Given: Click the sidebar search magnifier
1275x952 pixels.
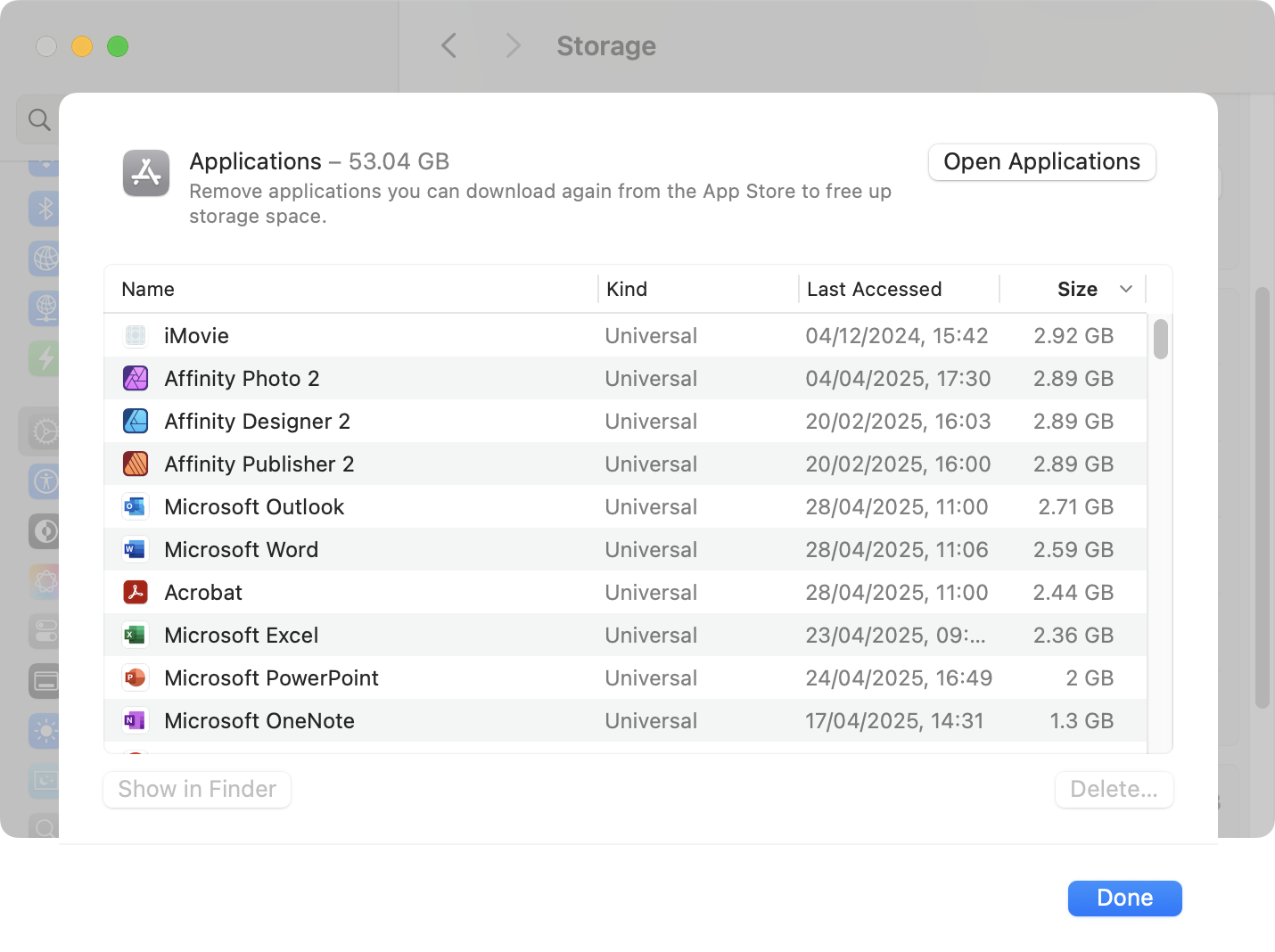Looking at the screenshot, I should tap(37, 119).
